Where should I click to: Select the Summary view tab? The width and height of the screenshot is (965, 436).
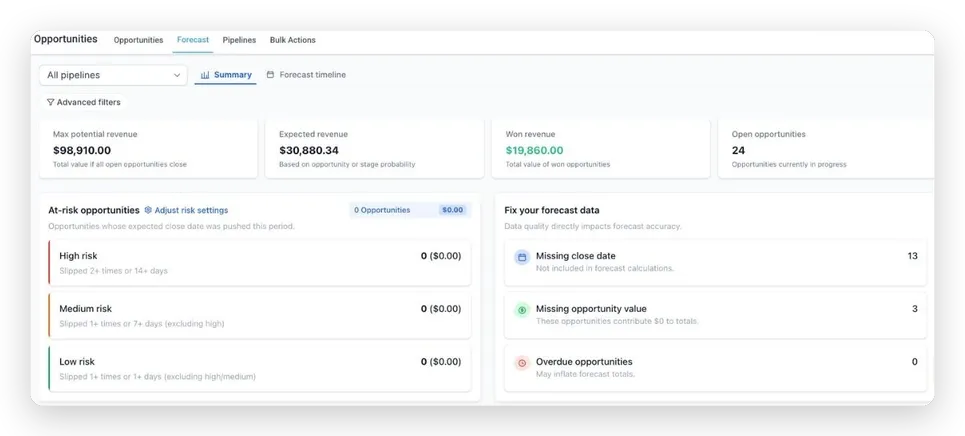click(226, 75)
